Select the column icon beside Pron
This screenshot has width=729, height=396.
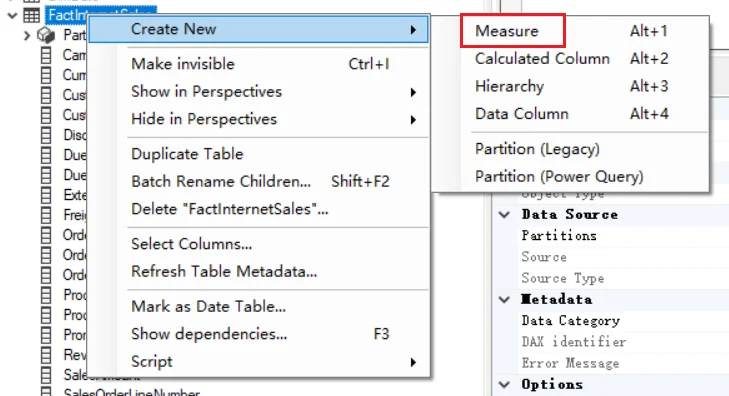coord(46,335)
